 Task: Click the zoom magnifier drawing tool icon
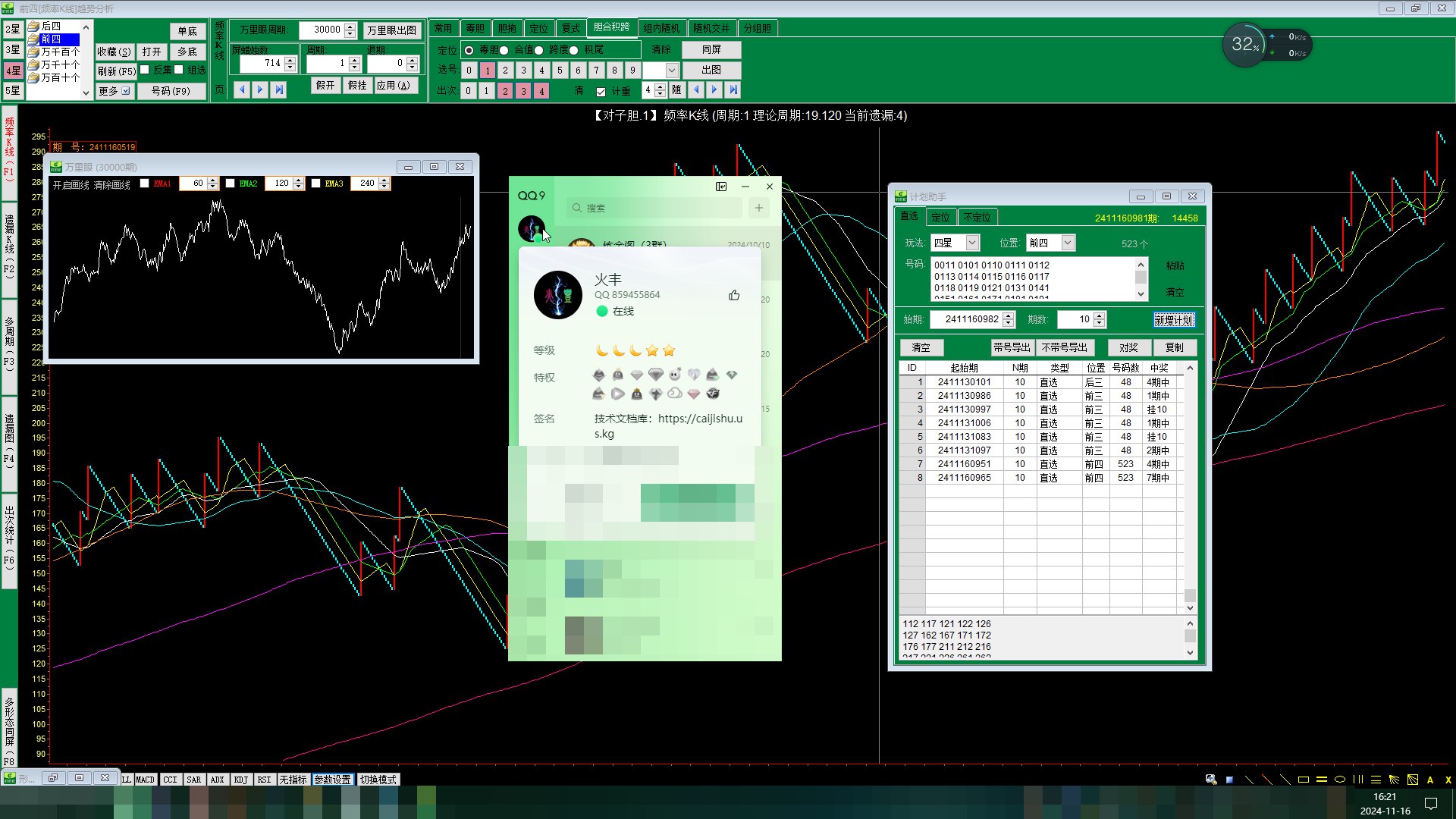tap(1211, 780)
